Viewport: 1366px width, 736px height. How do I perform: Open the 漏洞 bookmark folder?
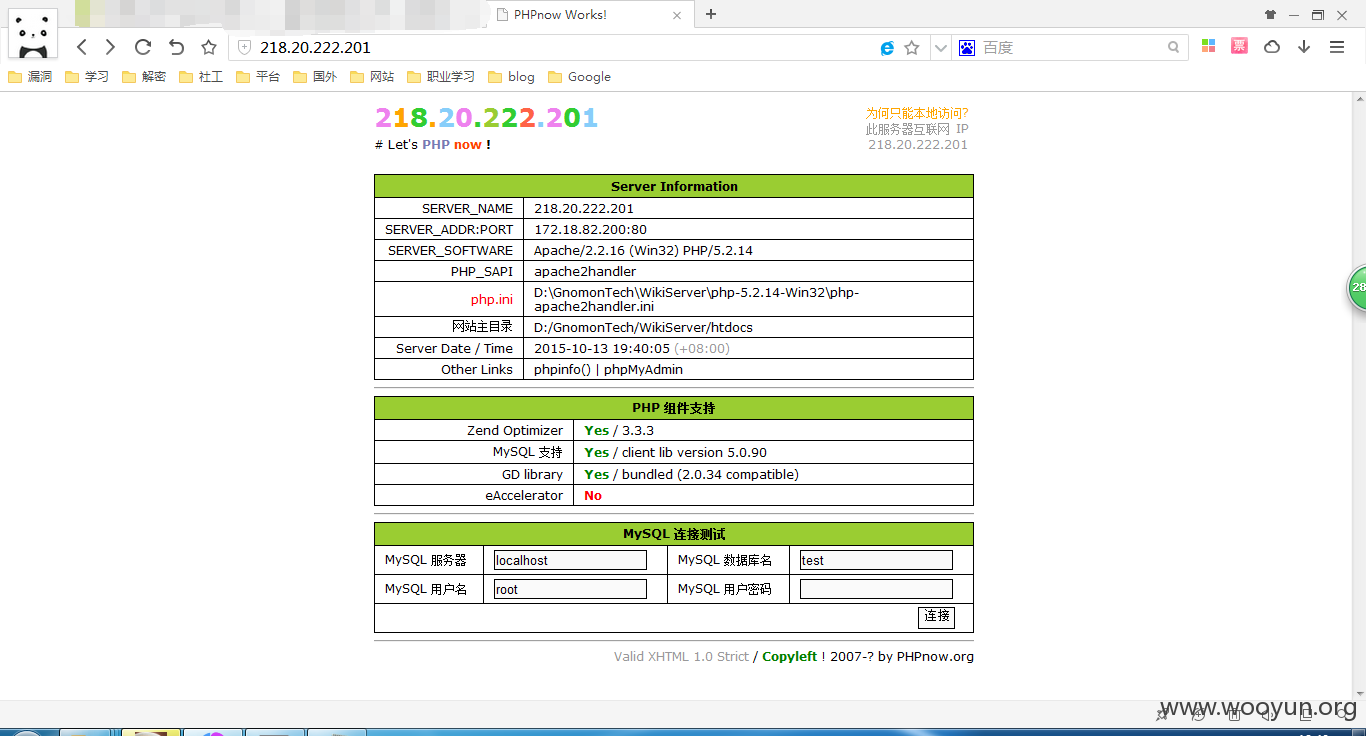pos(30,76)
